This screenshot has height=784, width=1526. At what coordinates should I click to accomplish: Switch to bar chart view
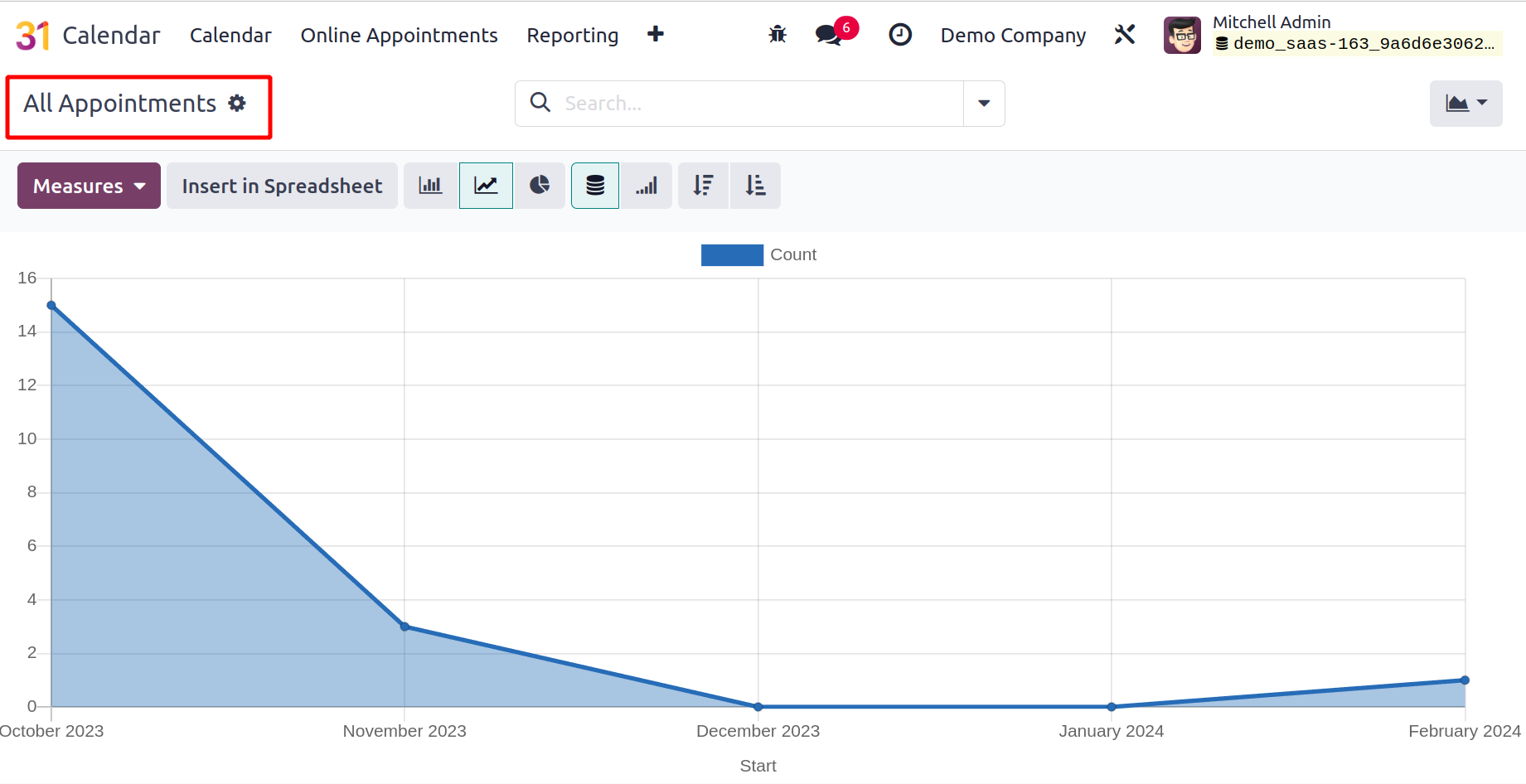(430, 186)
